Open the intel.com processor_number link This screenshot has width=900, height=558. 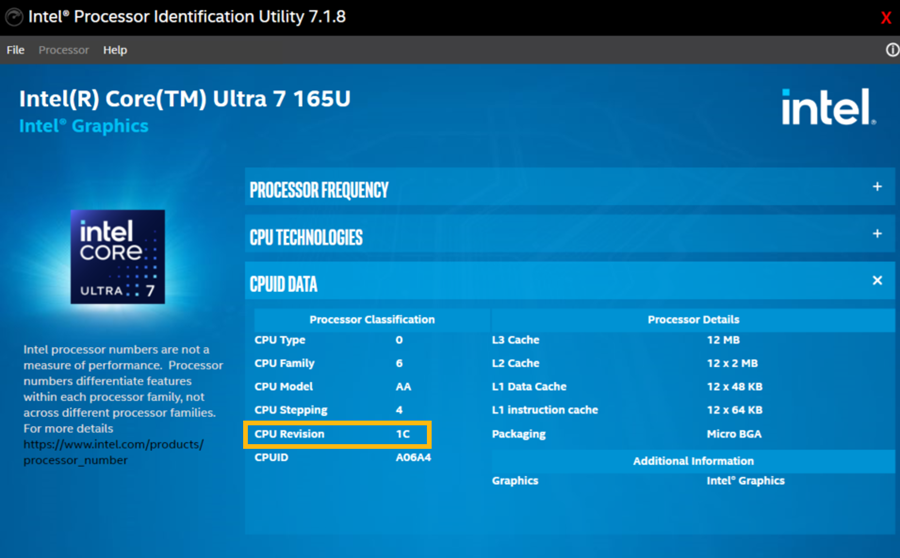point(114,452)
